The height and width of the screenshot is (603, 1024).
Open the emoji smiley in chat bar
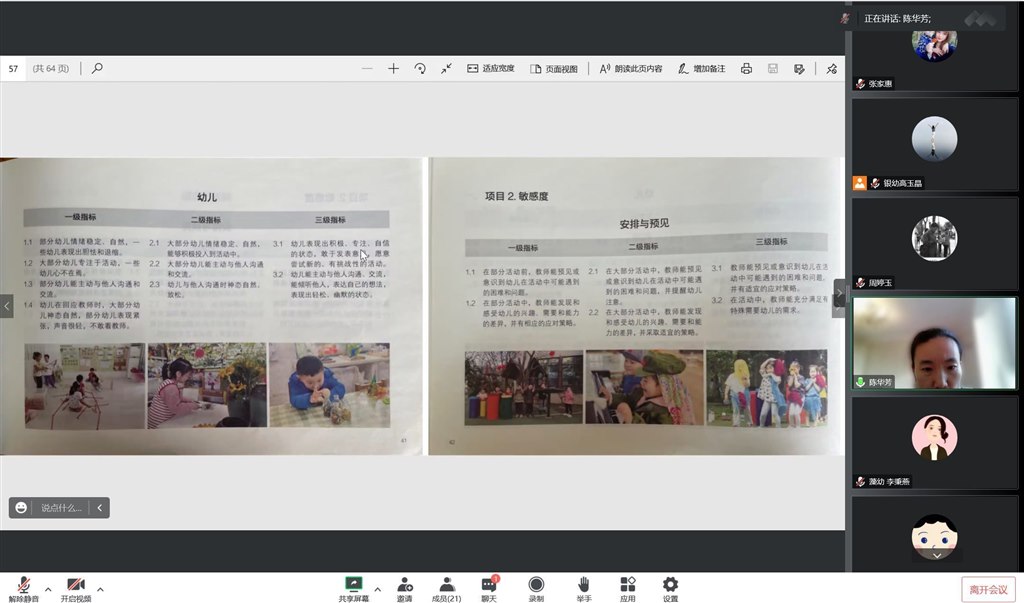[x=21, y=508]
